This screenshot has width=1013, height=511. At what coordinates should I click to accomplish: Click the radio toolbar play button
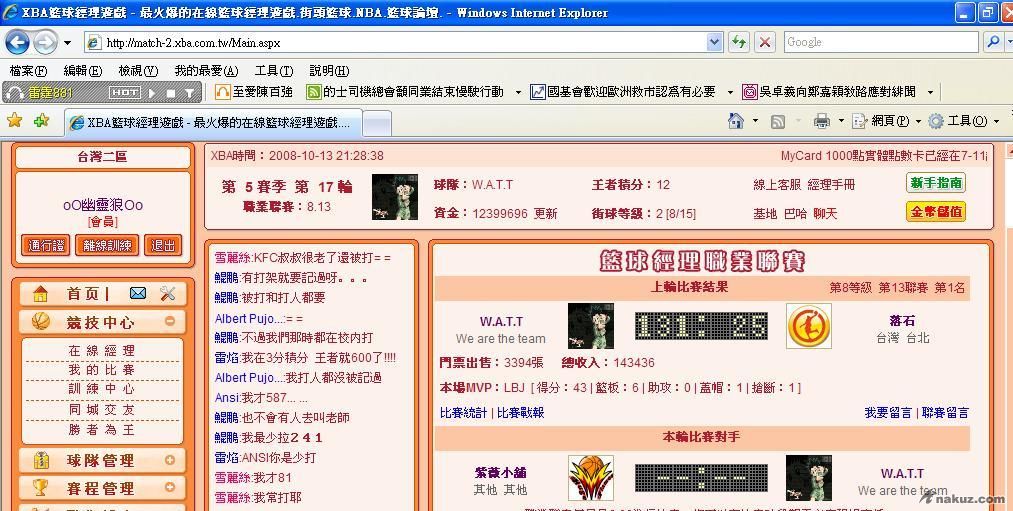(x=152, y=93)
